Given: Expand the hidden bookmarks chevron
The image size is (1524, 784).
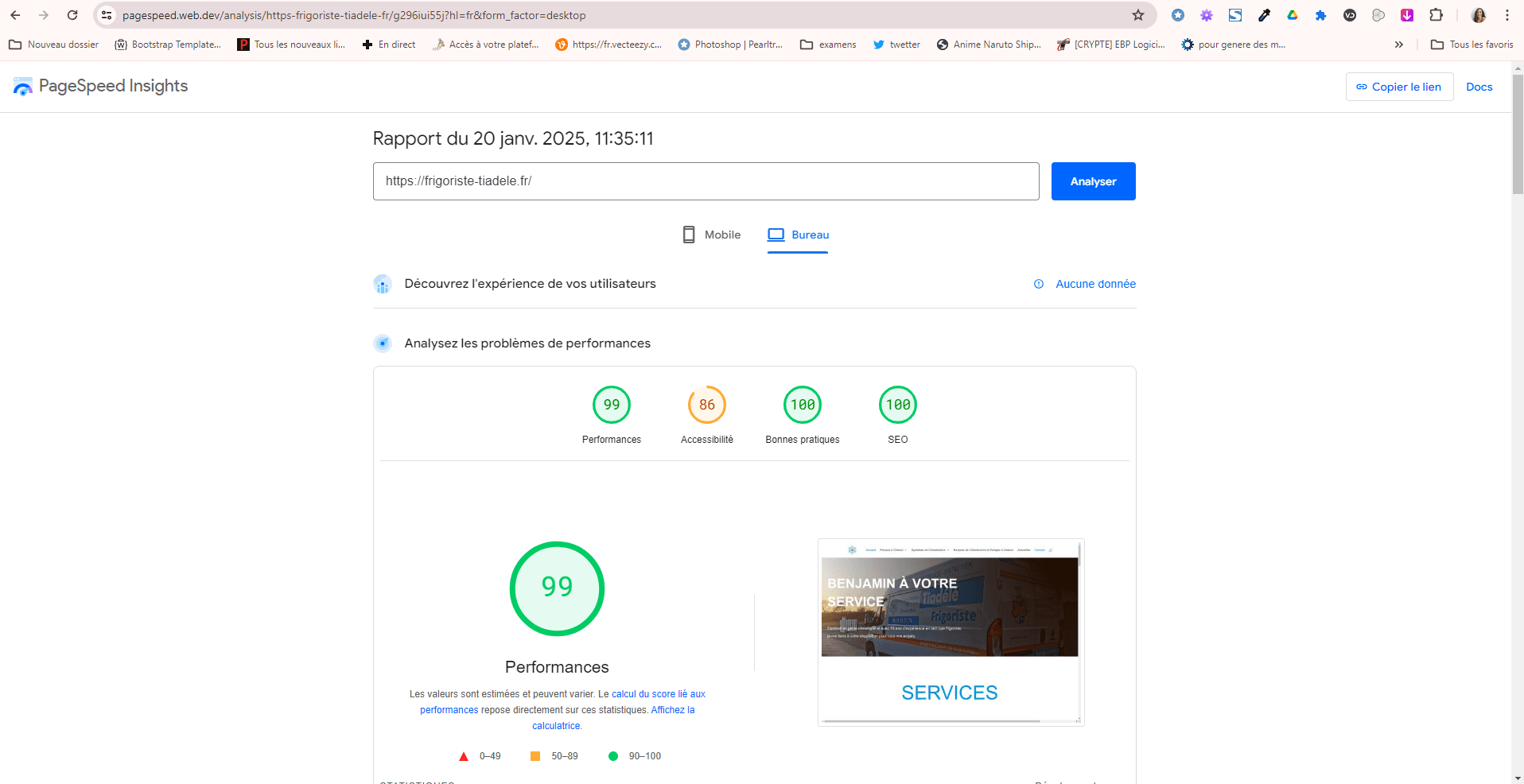Looking at the screenshot, I should (x=1398, y=45).
